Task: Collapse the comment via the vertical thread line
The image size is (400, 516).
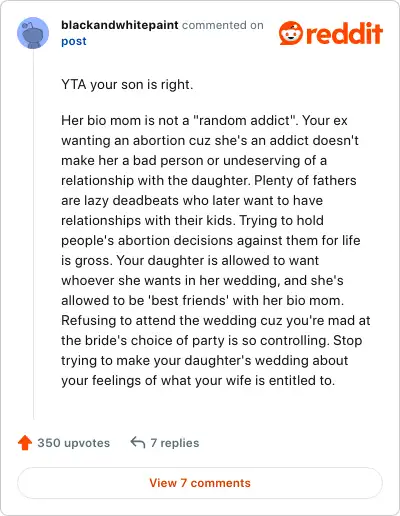Action: [33, 235]
